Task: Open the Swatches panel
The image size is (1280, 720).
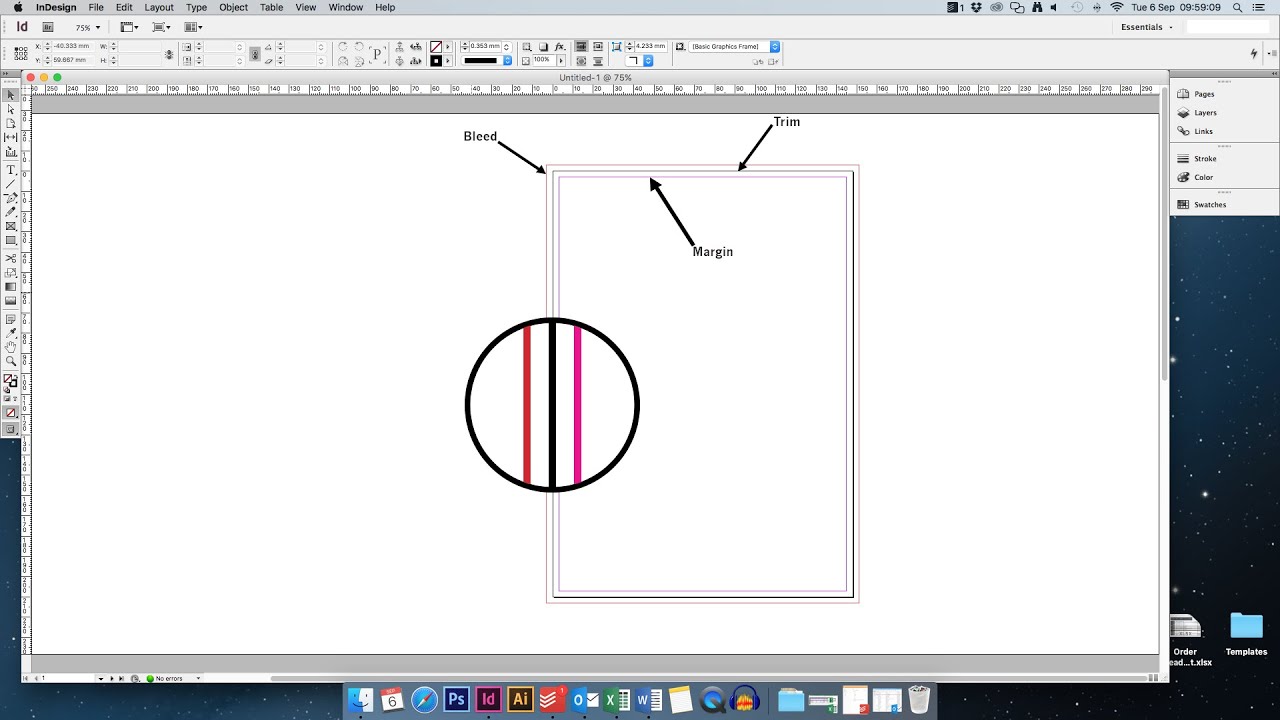Action: click(x=1210, y=205)
